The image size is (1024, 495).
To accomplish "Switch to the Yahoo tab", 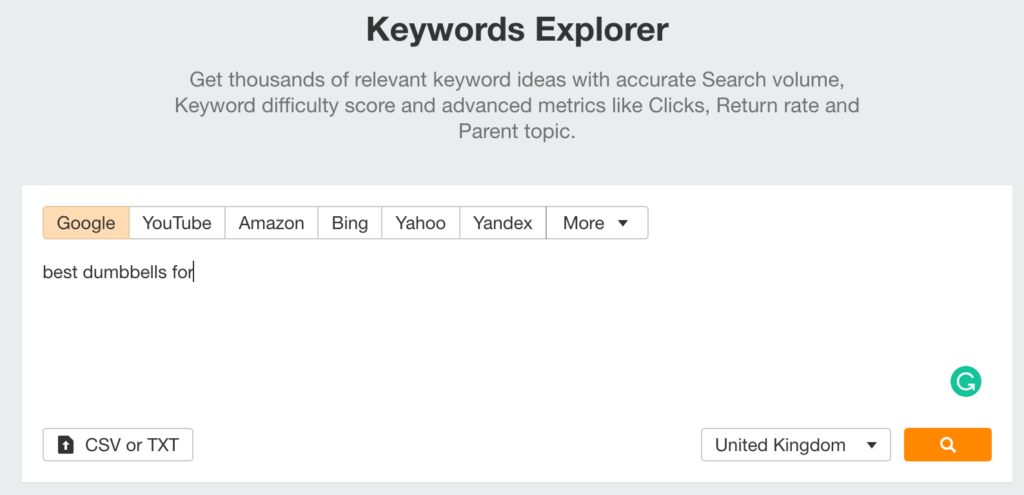I will click(x=421, y=223).
